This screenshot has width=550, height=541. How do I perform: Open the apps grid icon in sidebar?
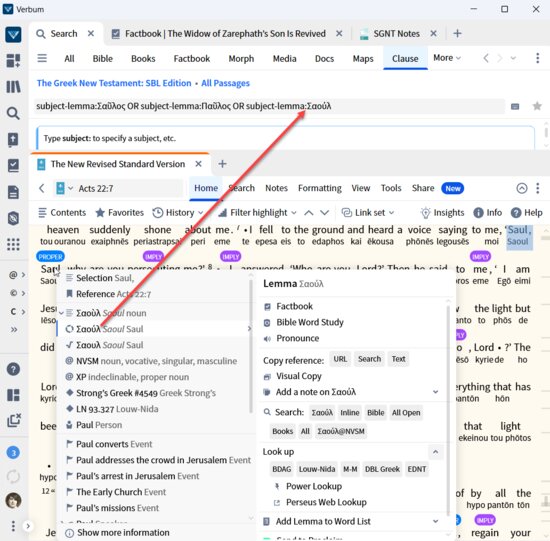[13, 244]
